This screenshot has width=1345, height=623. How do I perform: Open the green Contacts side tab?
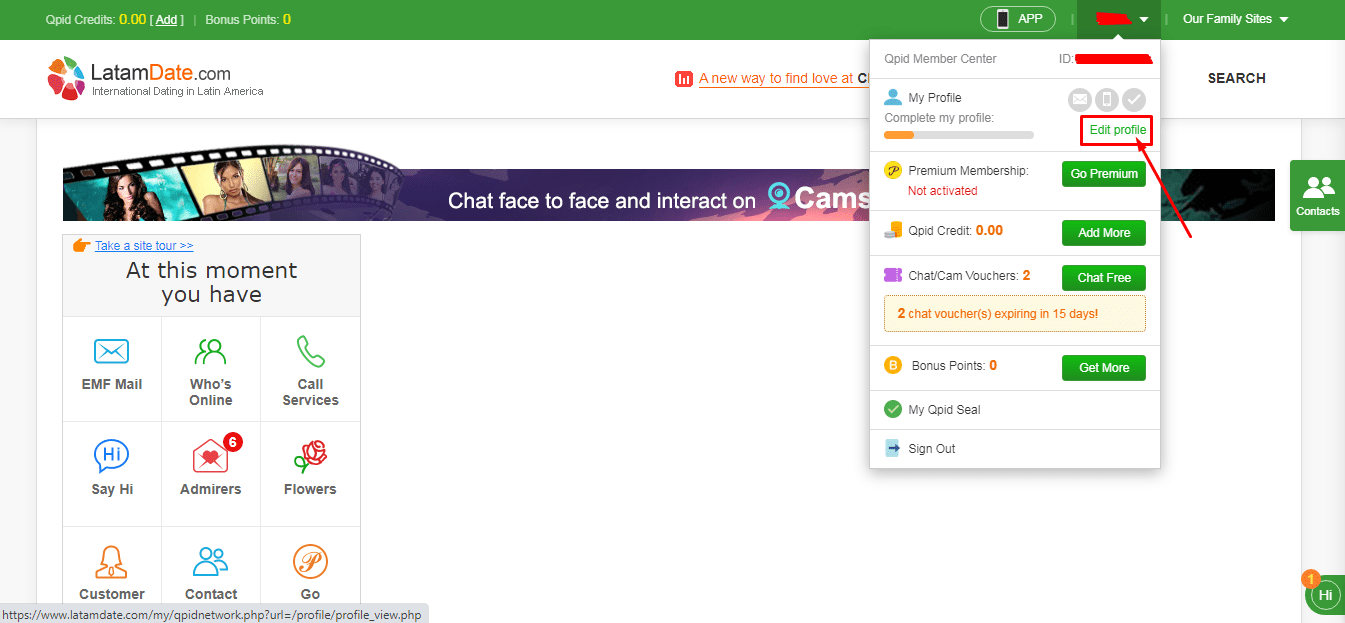(1317, 195)
